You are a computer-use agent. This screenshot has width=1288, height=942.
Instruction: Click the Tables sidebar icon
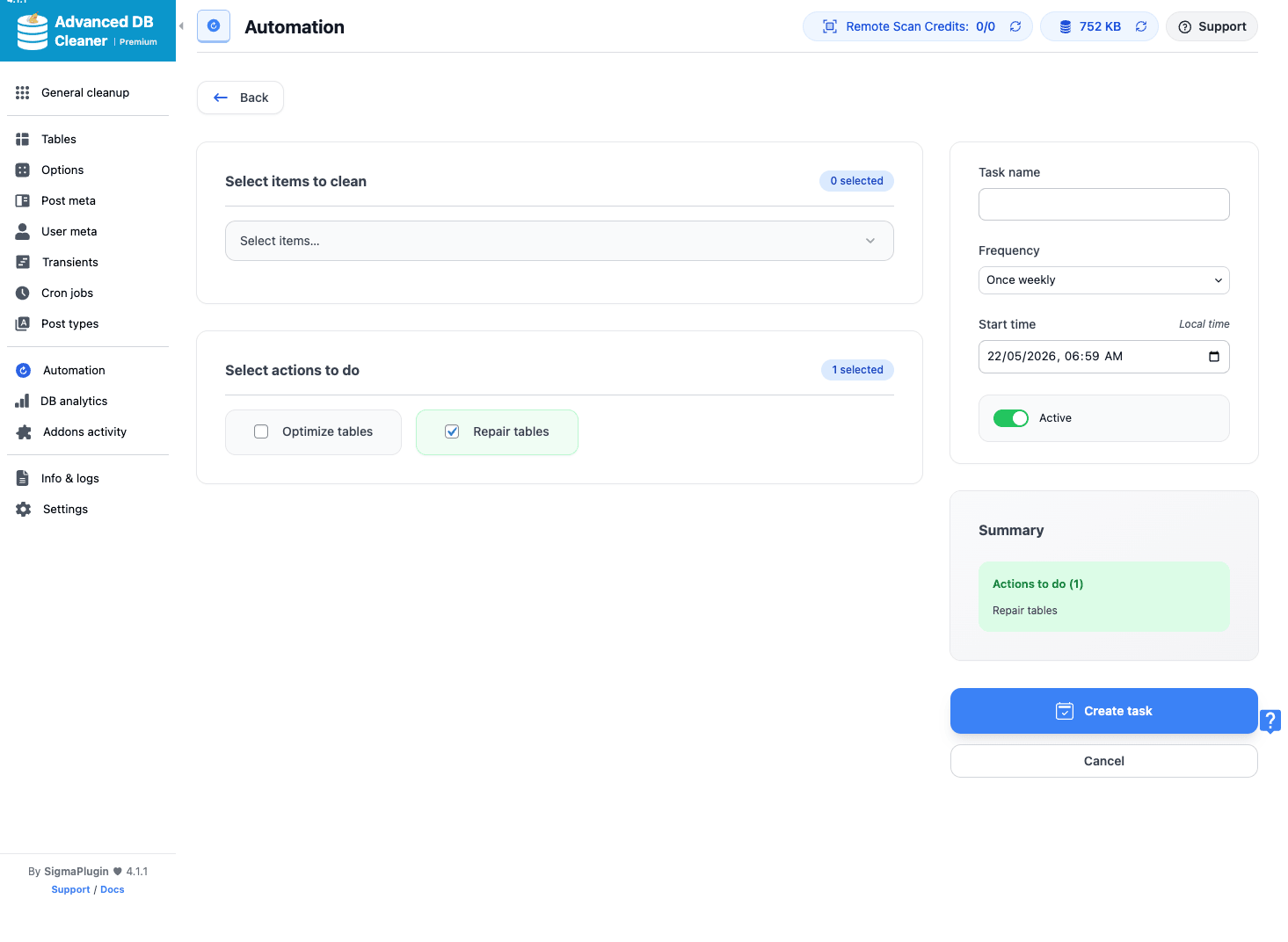(x=23, y=139)
